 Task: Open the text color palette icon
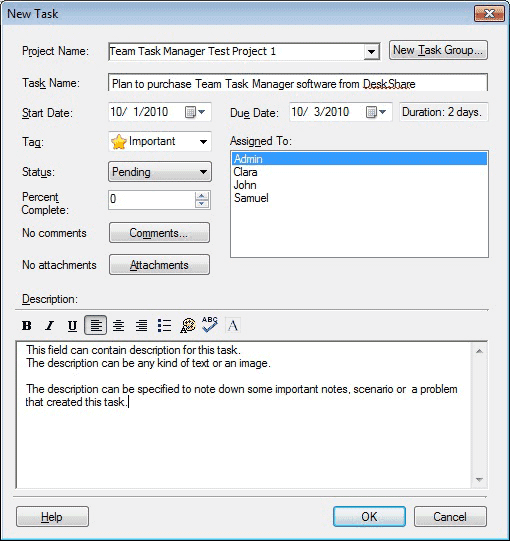pos(187,325)
